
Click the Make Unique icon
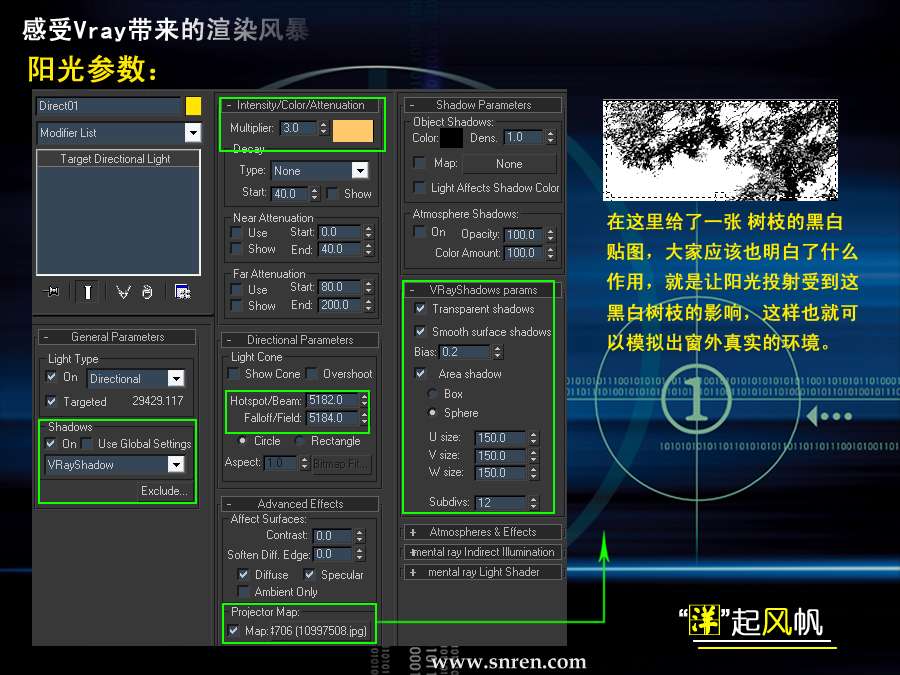coord(123,292)
